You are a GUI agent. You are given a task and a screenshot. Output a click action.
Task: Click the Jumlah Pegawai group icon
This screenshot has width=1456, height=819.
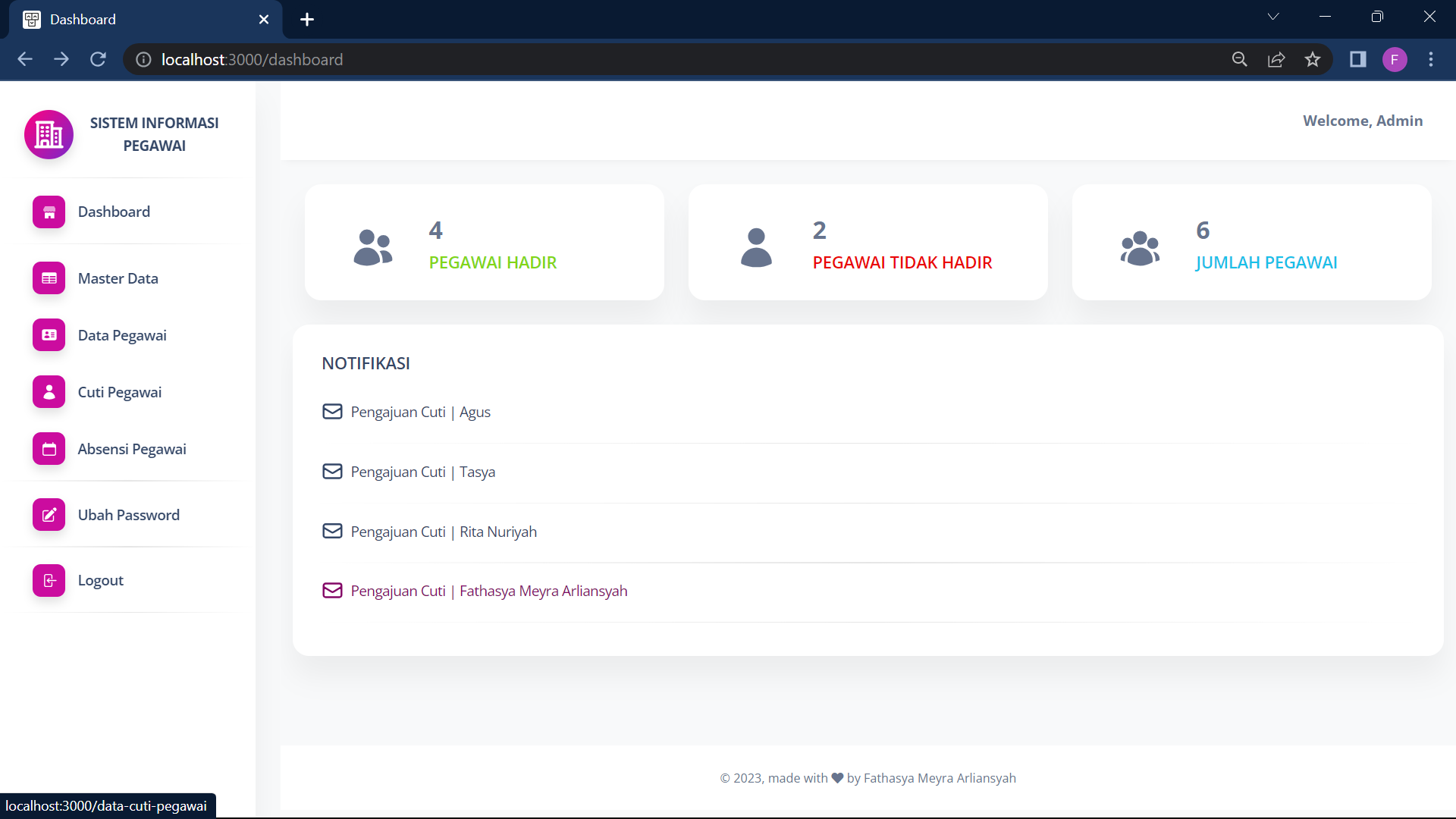coord(1140,248)
